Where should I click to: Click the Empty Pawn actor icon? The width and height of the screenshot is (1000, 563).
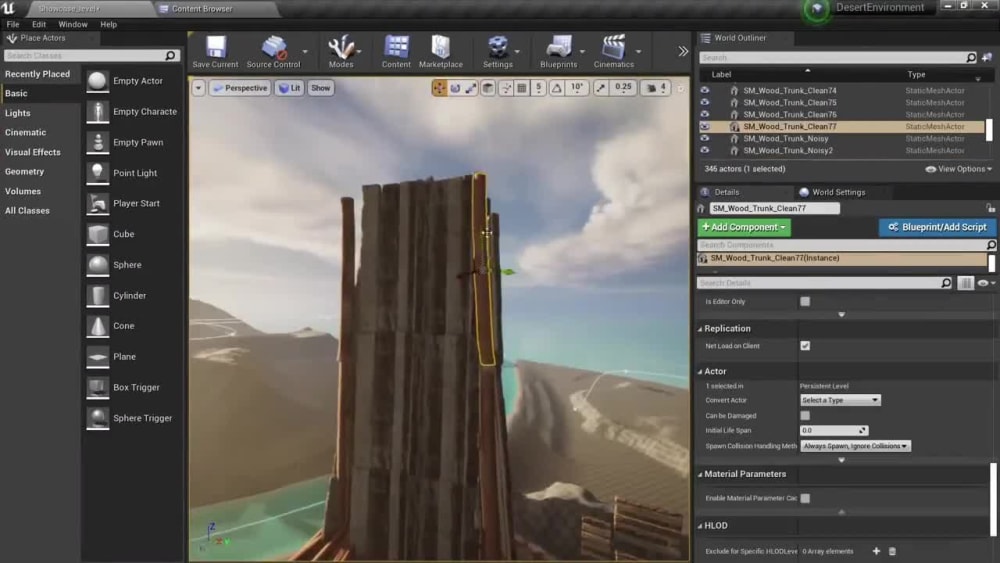98,142
